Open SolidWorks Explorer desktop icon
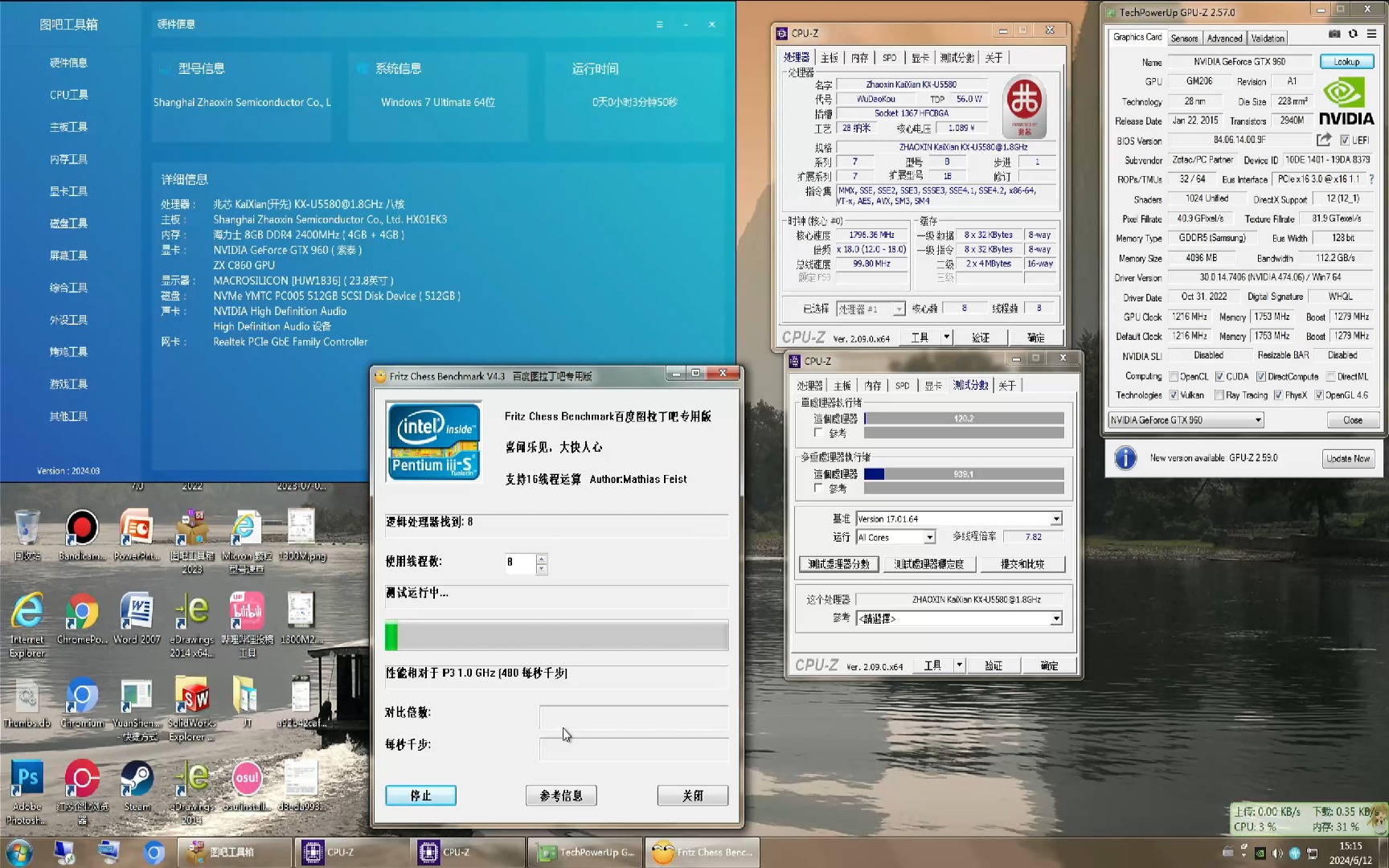This screenshot has height=868, width=1389. coord(191,708)
